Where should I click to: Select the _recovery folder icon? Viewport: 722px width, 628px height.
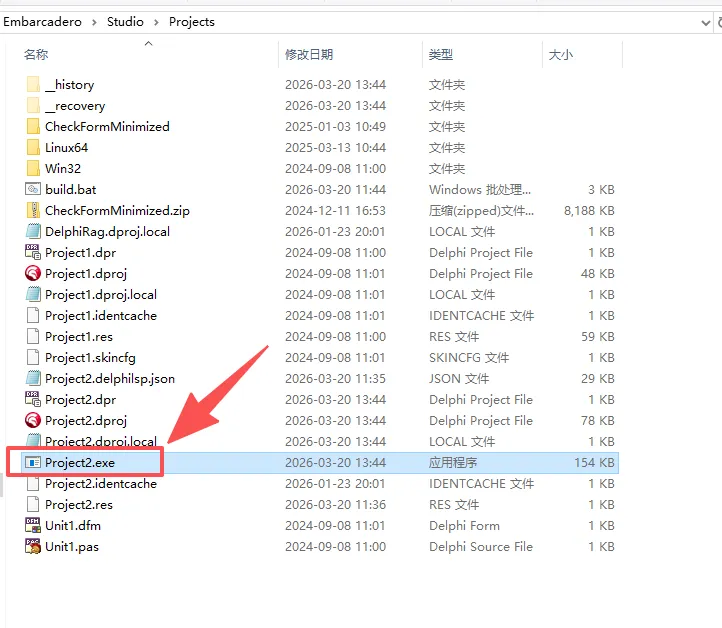(x=33, y=106)
